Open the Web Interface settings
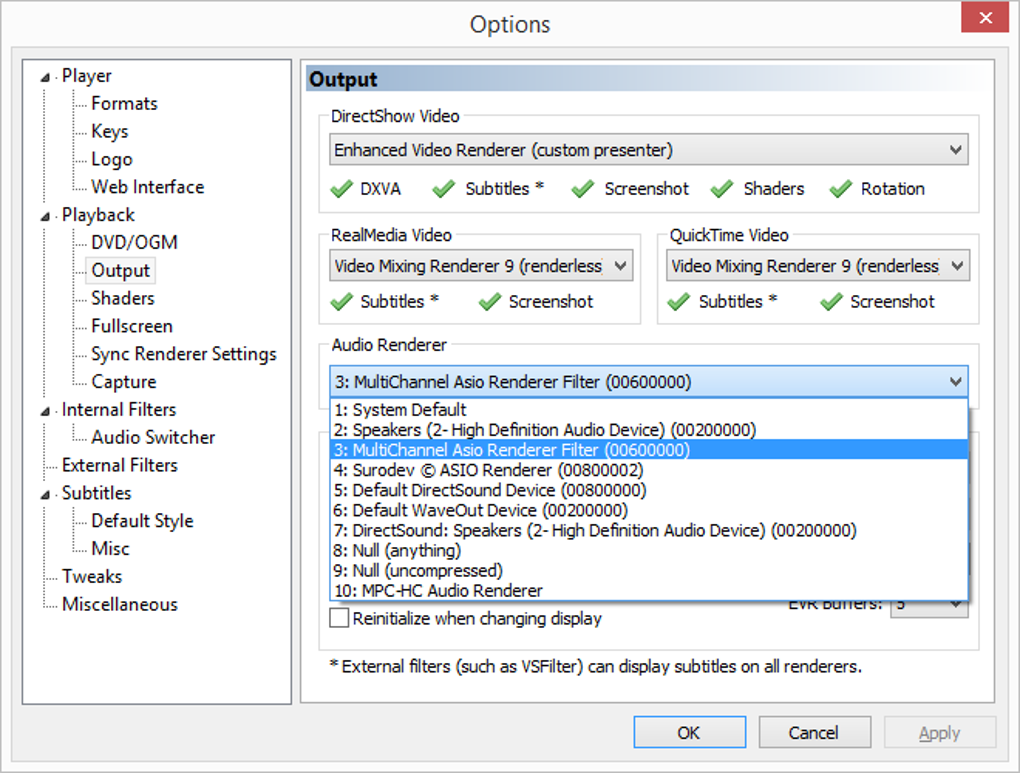Screen dimensions: 1020x773 coord(147,187)
